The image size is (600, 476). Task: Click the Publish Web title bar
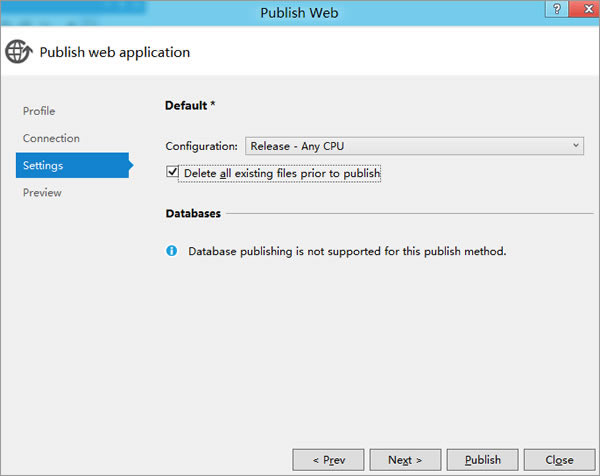(299, 13)
